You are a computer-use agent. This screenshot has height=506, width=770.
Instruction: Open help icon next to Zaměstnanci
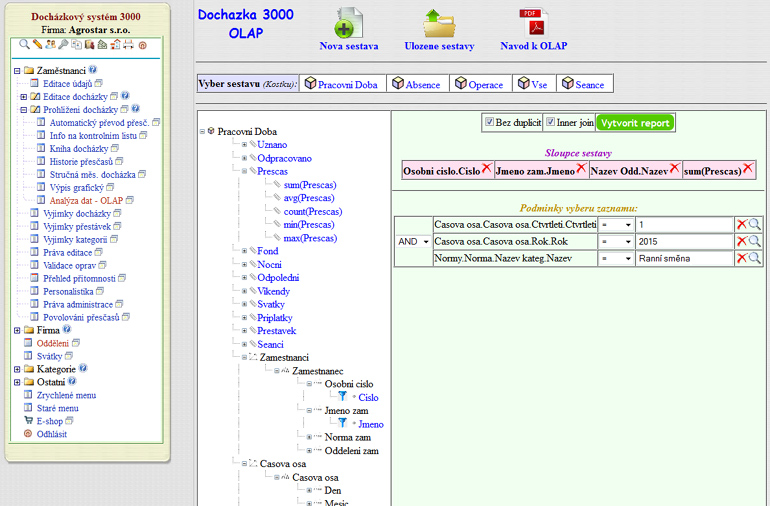pyautogui.click(x=93, y=70)
